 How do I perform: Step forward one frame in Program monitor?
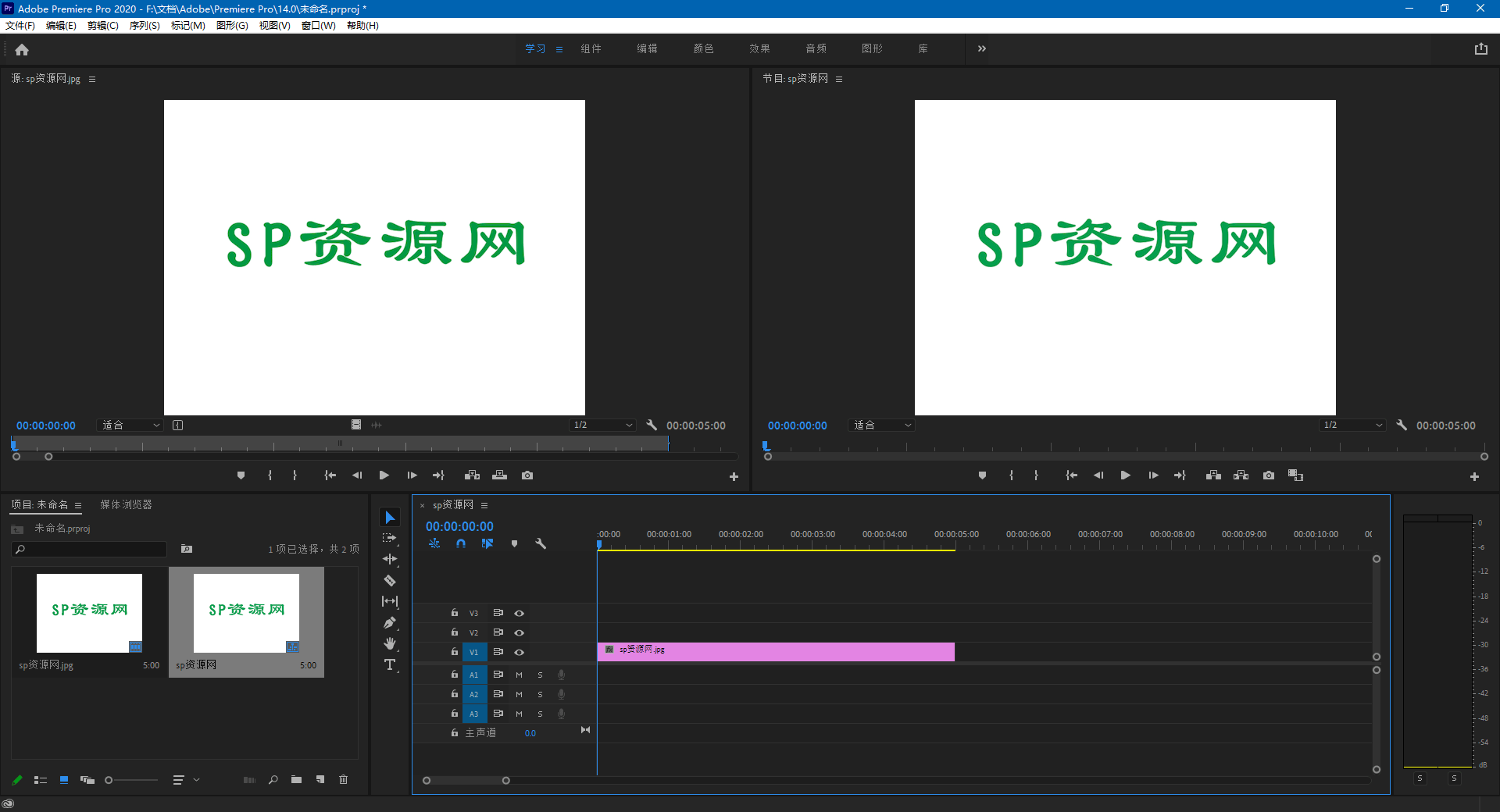(x=1153, y=475)
